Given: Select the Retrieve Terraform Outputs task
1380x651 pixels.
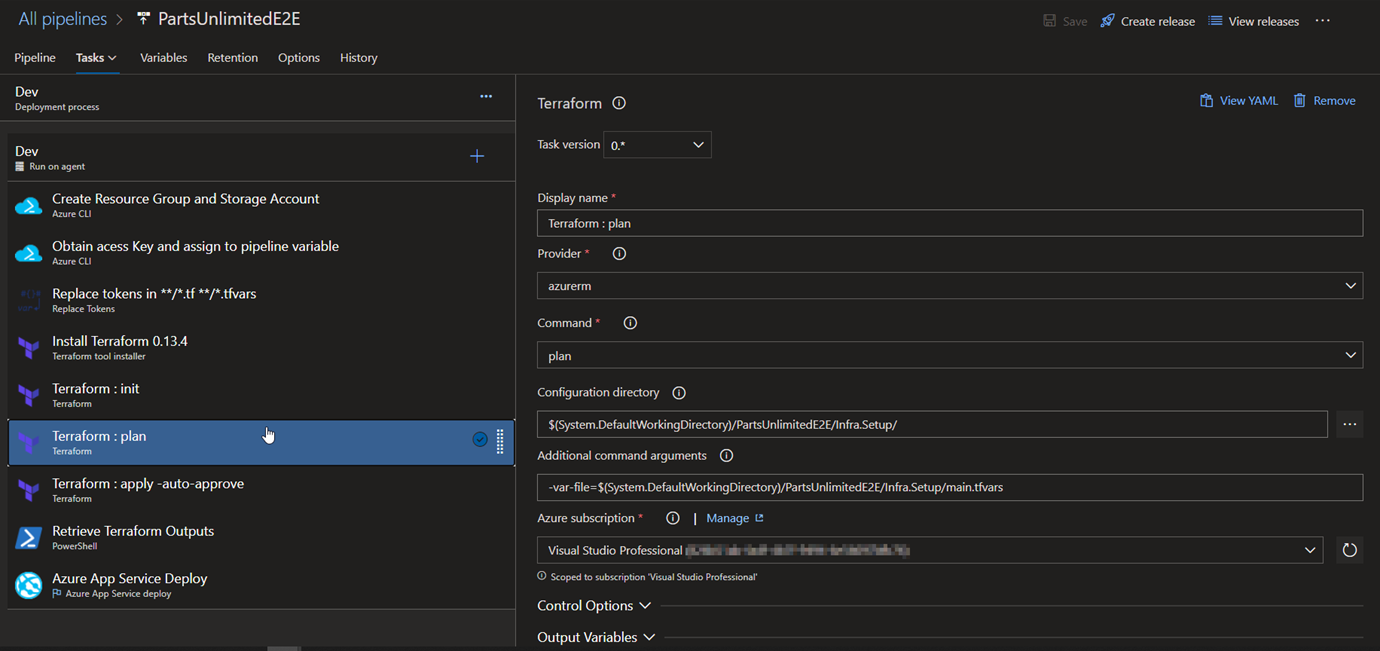Looking at the screenshot, I should coord(261,538).
